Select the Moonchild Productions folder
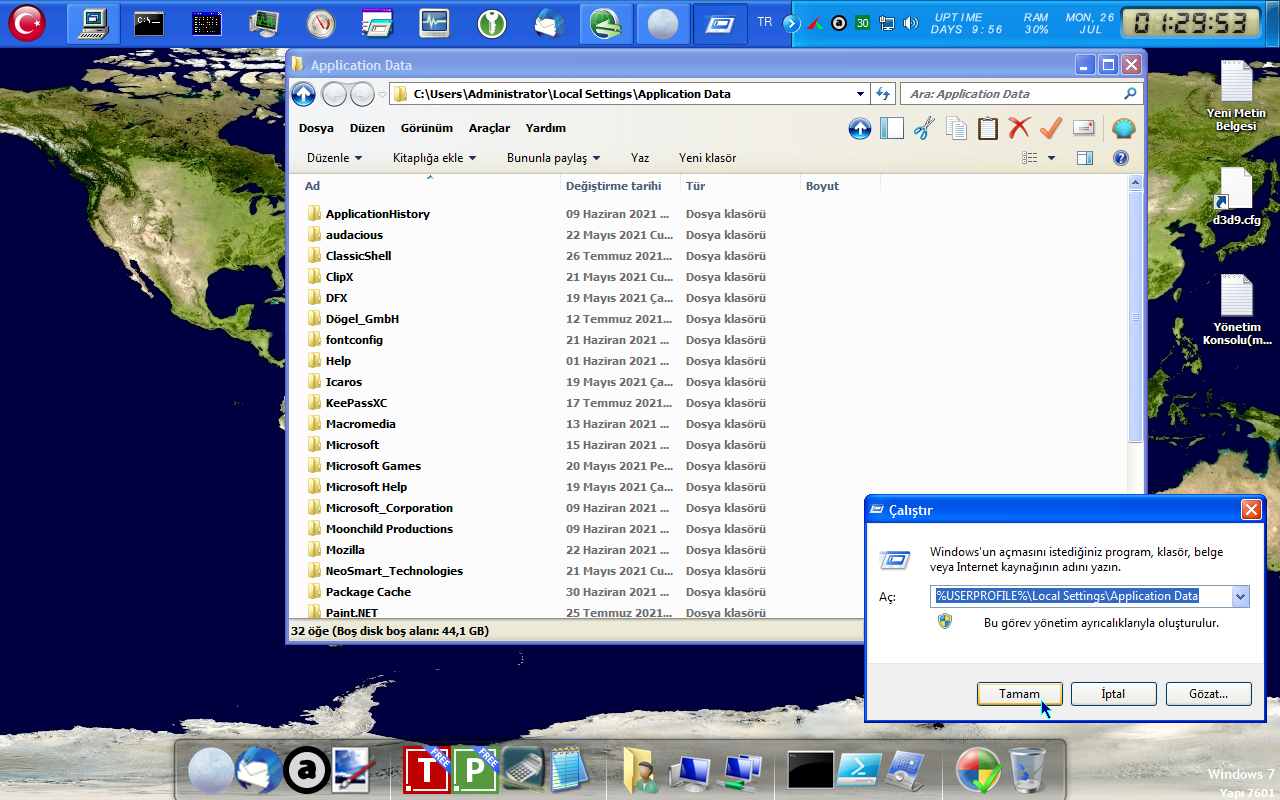The width and height of the screenshot is (1280, 800). (x=389, y=529)
